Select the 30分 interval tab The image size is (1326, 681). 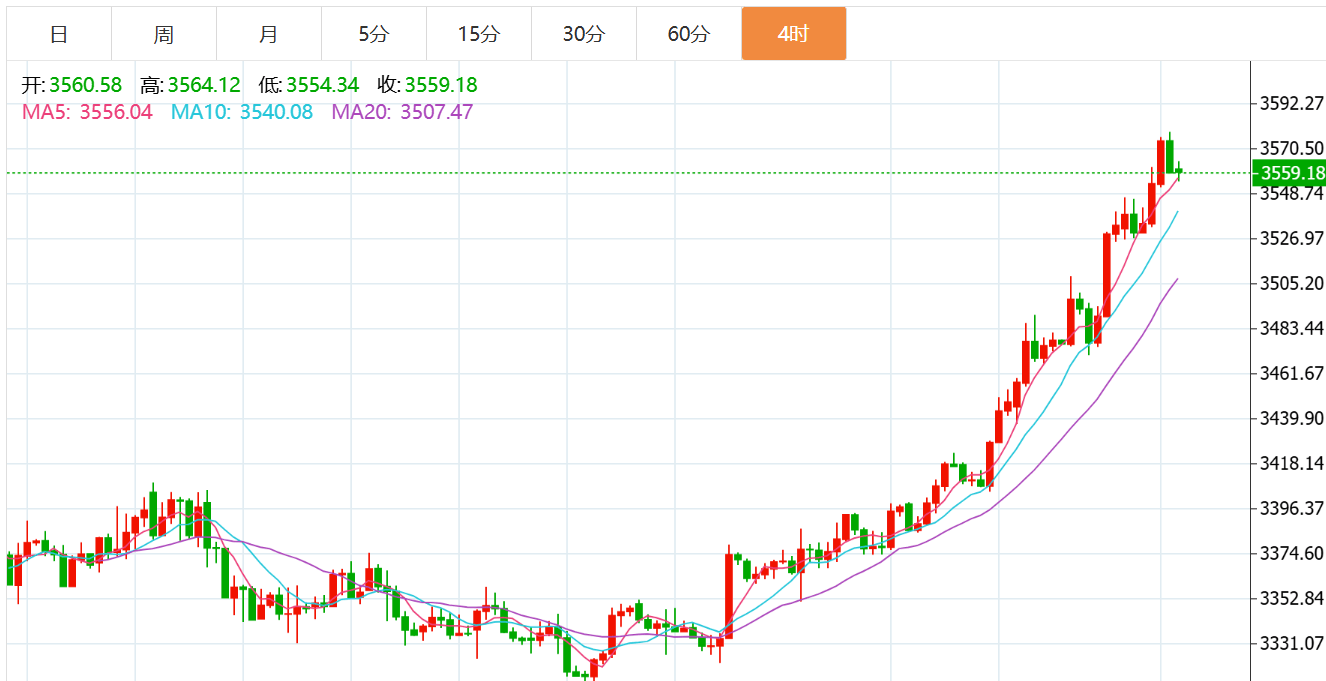tap(583, 34)
